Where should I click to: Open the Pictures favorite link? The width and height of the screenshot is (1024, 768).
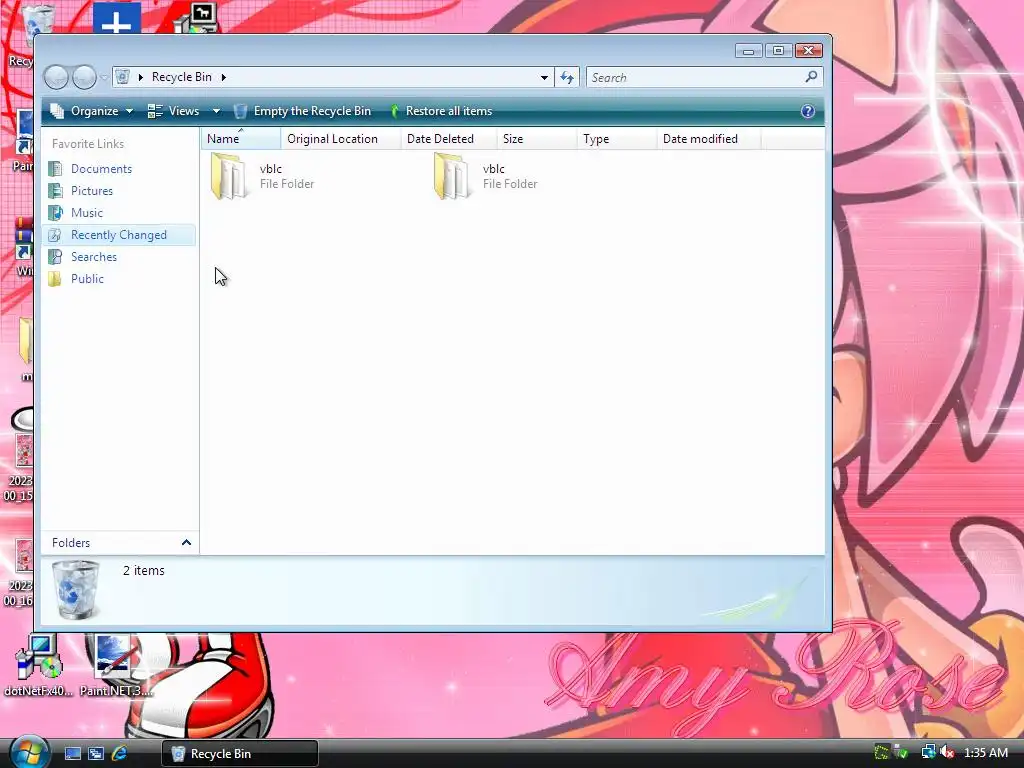(x=91, y=191)
